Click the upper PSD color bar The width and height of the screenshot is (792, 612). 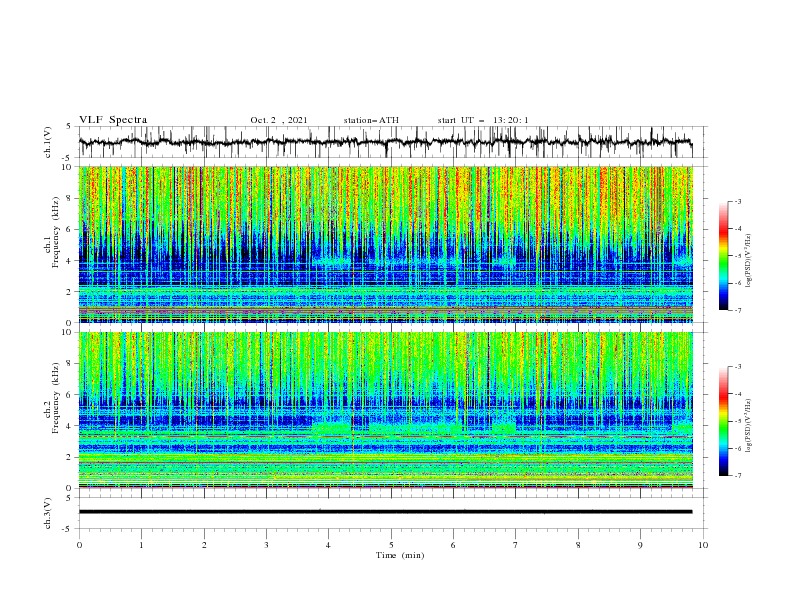[x=723, y=256]
